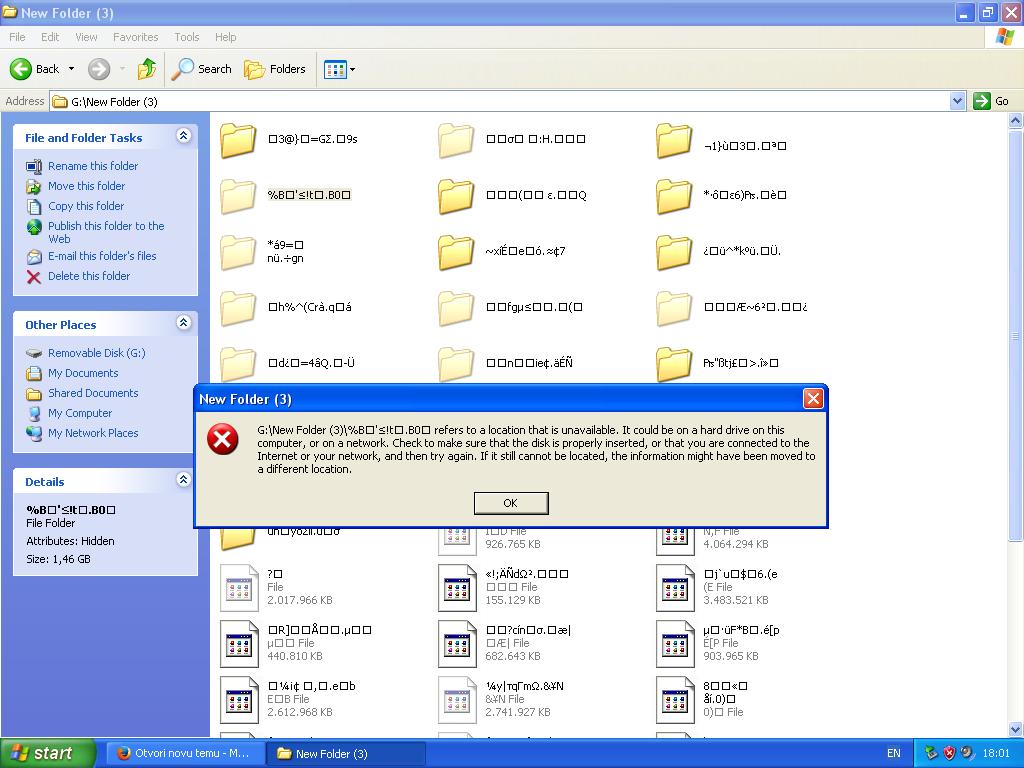Click Copy this folder

86,206
